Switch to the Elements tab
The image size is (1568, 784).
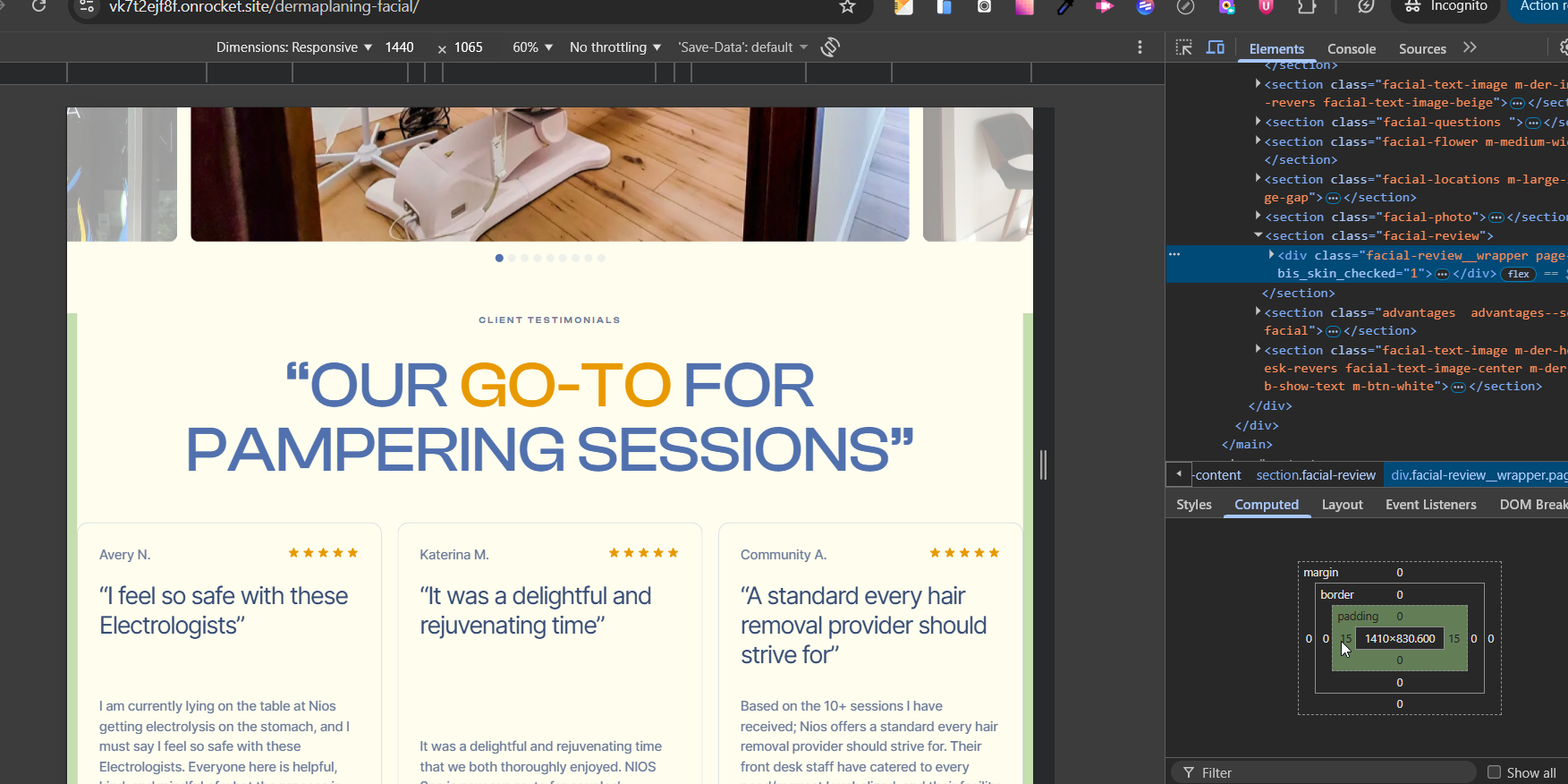point(1276,49)
